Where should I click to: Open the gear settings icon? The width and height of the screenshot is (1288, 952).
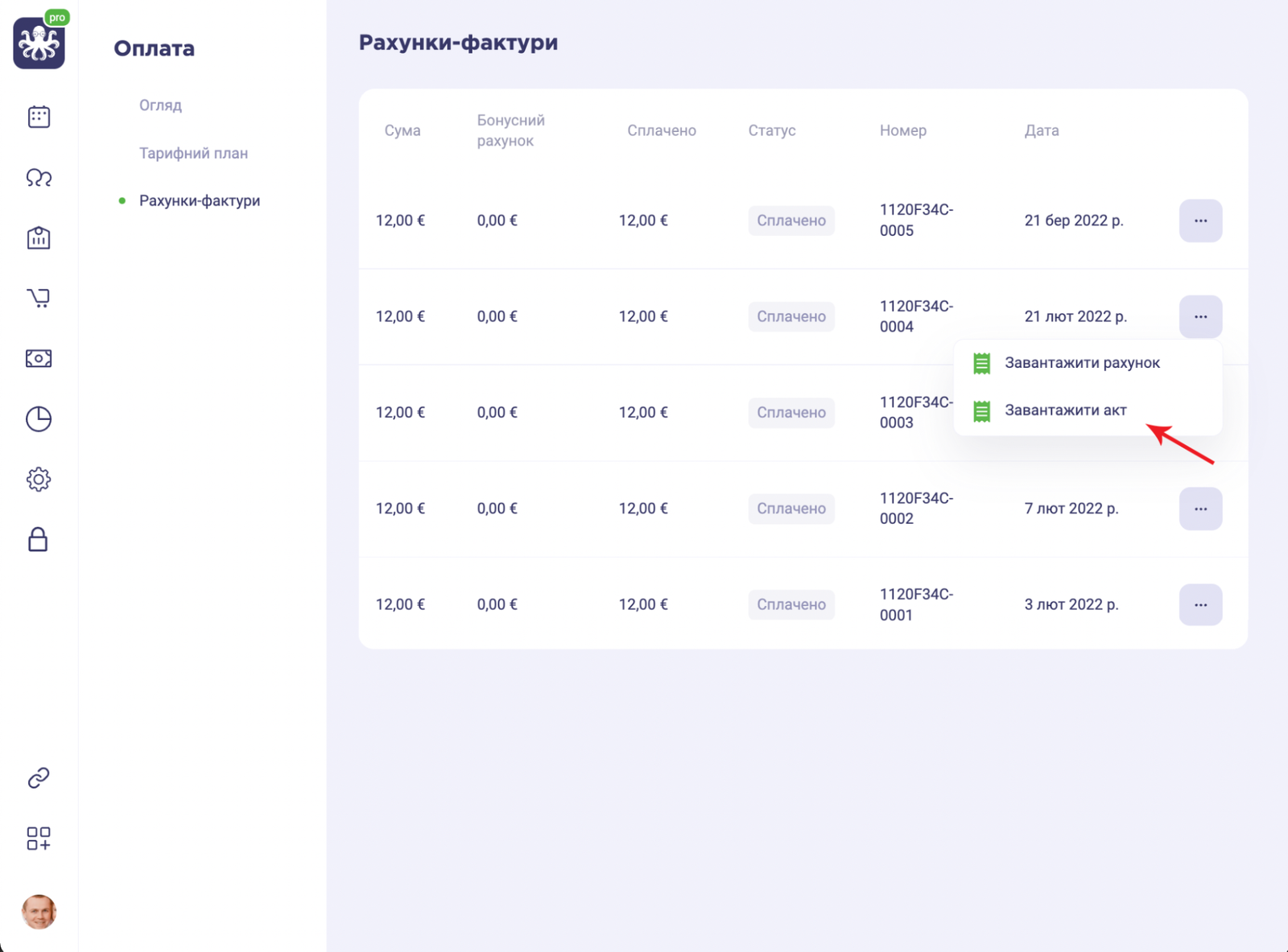[x=39, y=480]
